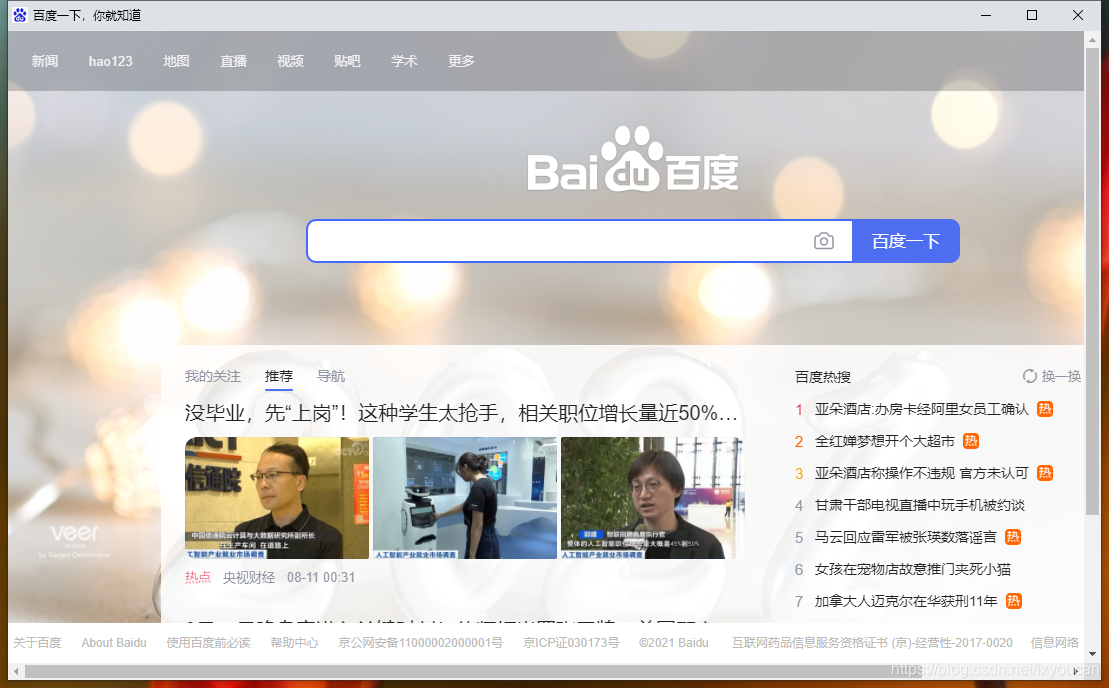Viewport: 1109px width, 688px height.
Task: Switch to 我的关注 tab
Action: (x=212, y=376)
